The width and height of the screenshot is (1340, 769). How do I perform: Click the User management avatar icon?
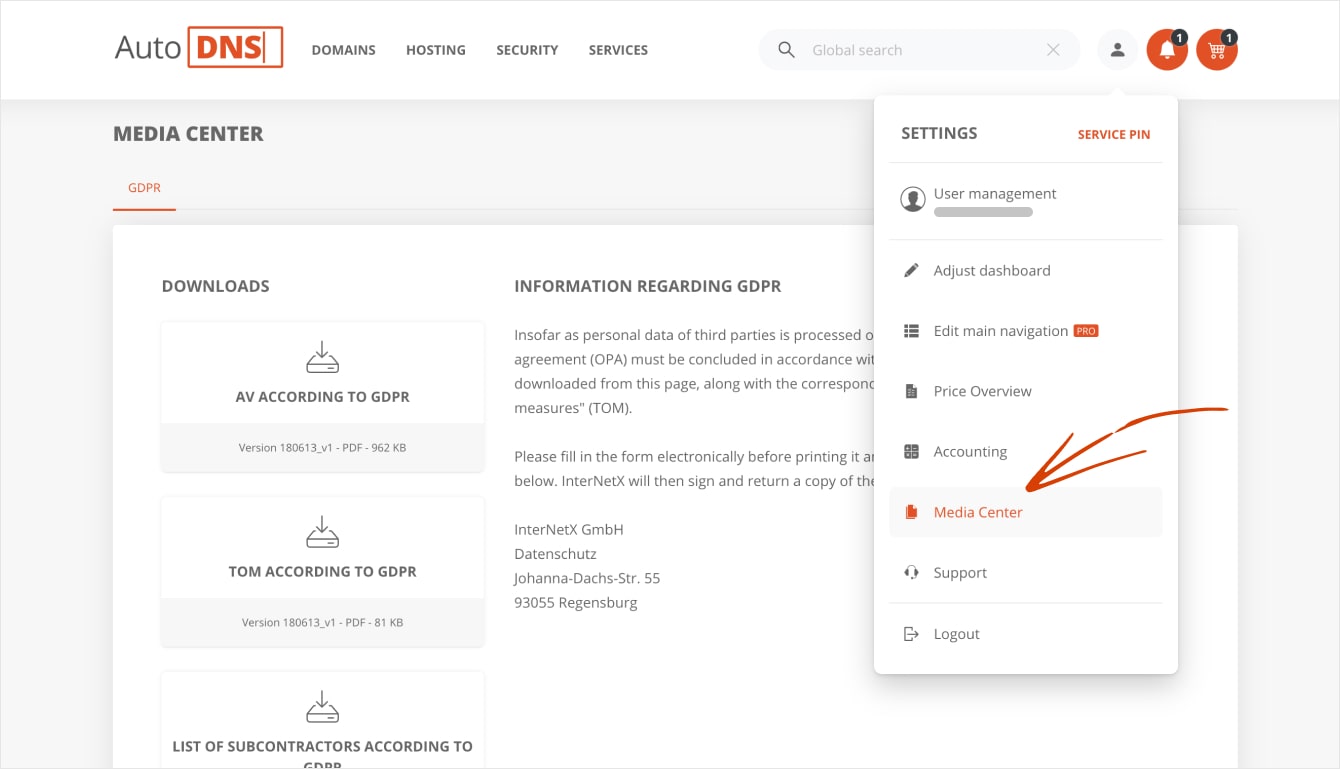coord(912,199)
